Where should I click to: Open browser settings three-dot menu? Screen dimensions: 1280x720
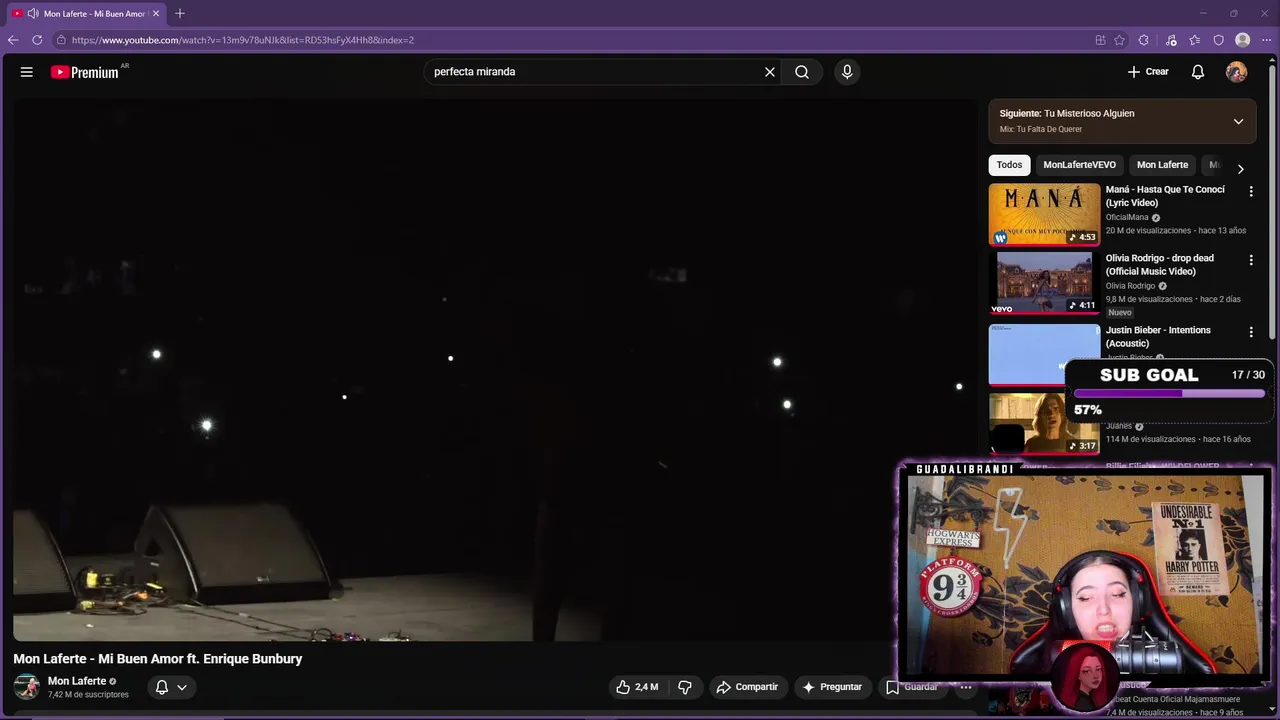1266,40
